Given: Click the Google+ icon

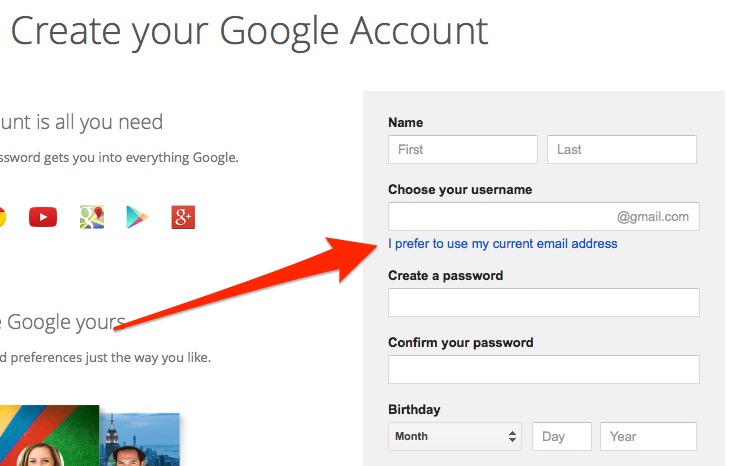Looking at the screenshot, I should pos(182,217).
